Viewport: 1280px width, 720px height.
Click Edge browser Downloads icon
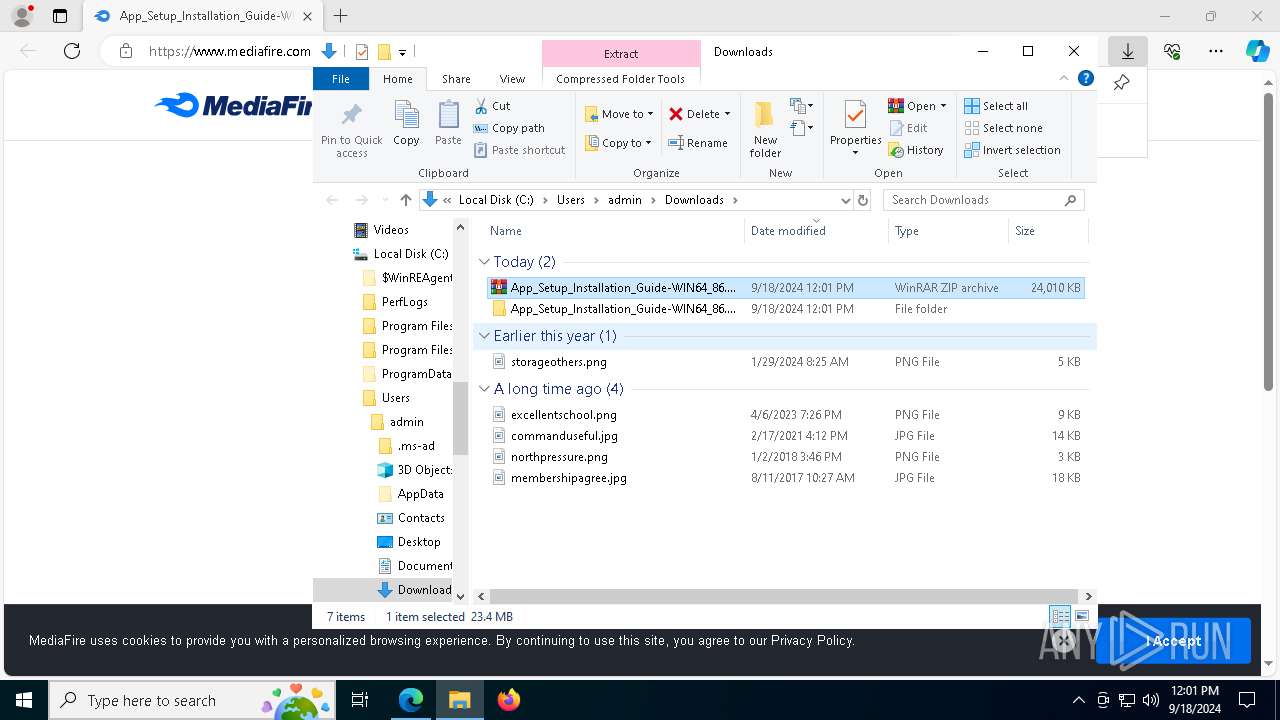coord(1127,51)
